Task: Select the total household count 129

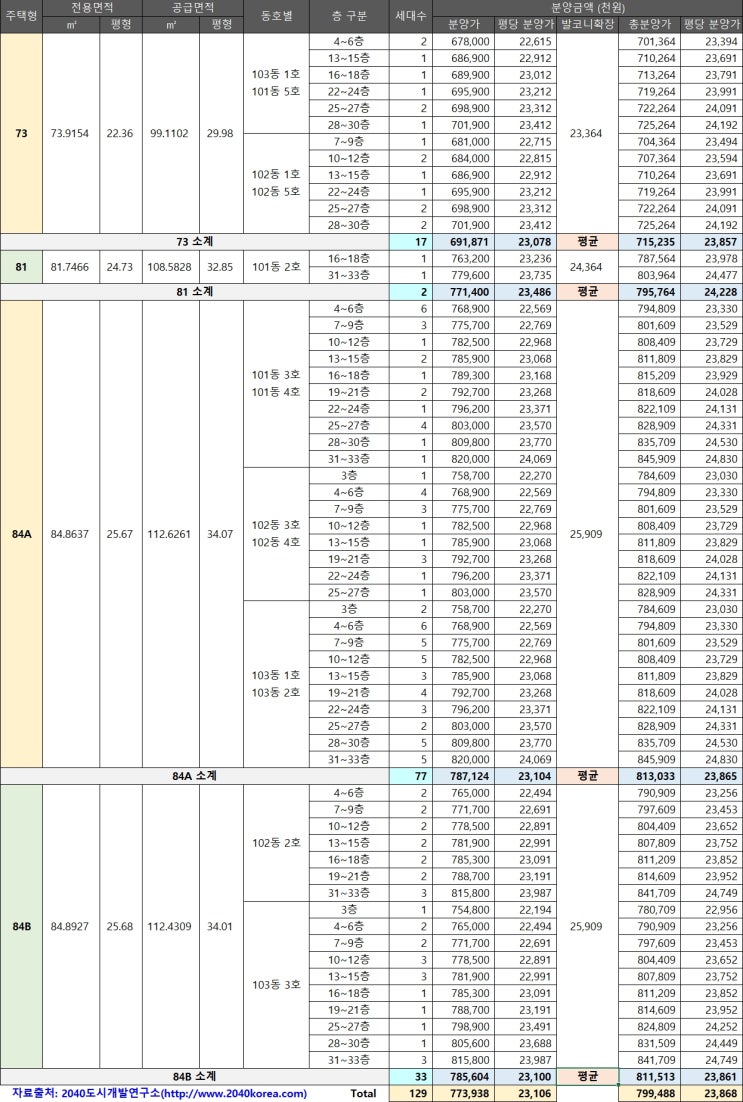Action: click(x=411, y=1094)
